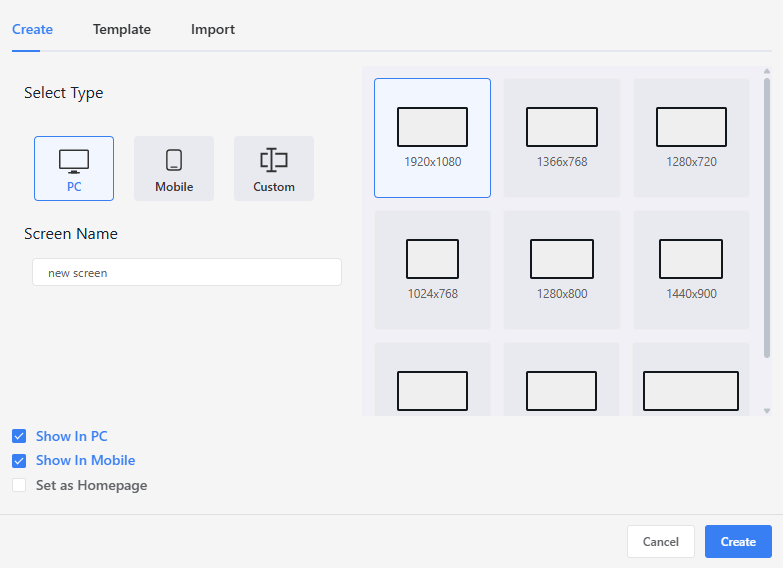
Task: Enable the Set as Homepage checkbox
Action: pos(19,486)
